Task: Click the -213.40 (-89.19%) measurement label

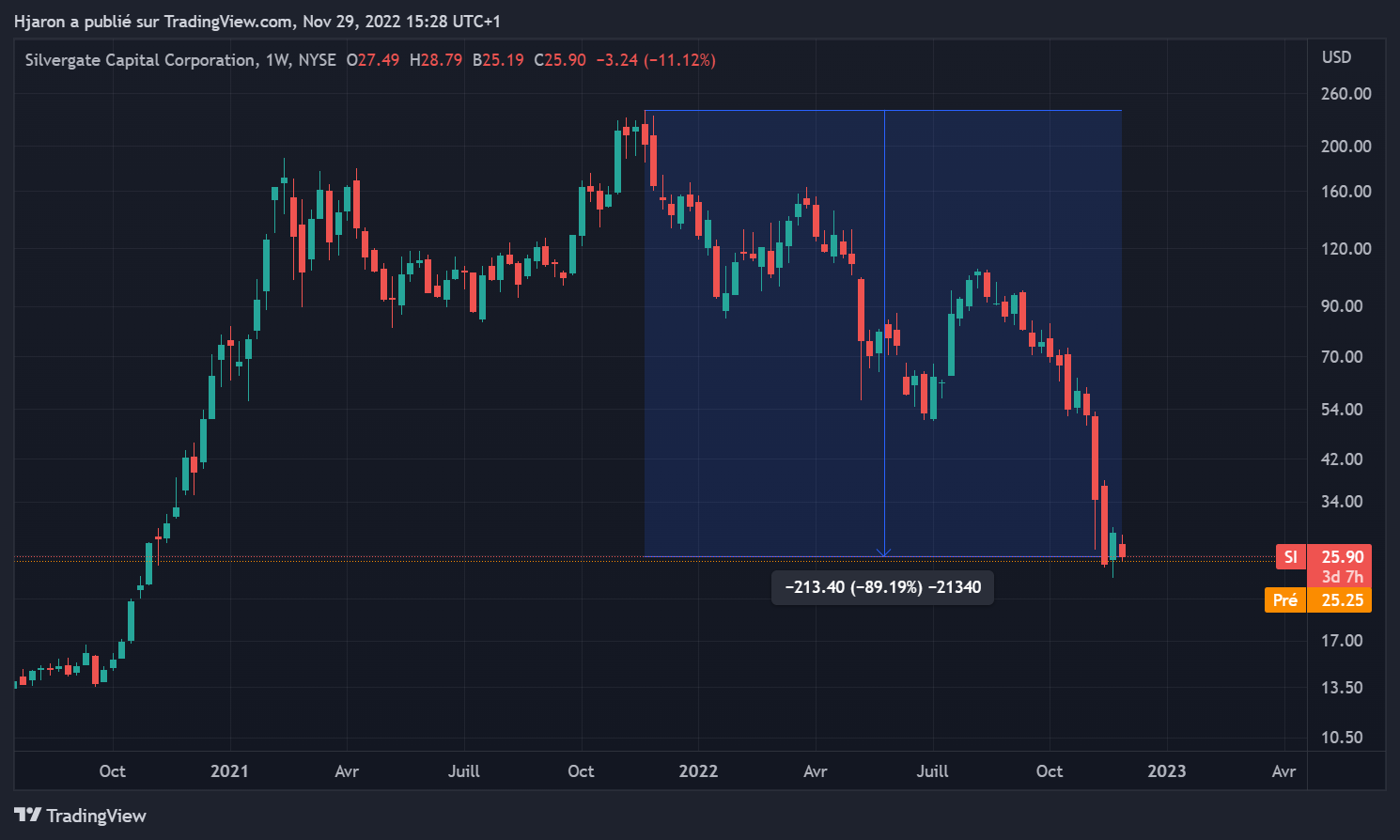Action: 882,587
